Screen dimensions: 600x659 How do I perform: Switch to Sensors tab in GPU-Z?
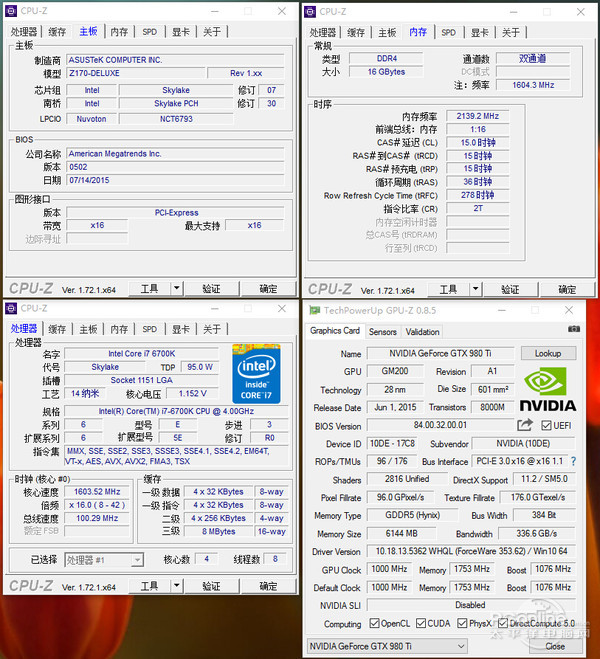382,332
